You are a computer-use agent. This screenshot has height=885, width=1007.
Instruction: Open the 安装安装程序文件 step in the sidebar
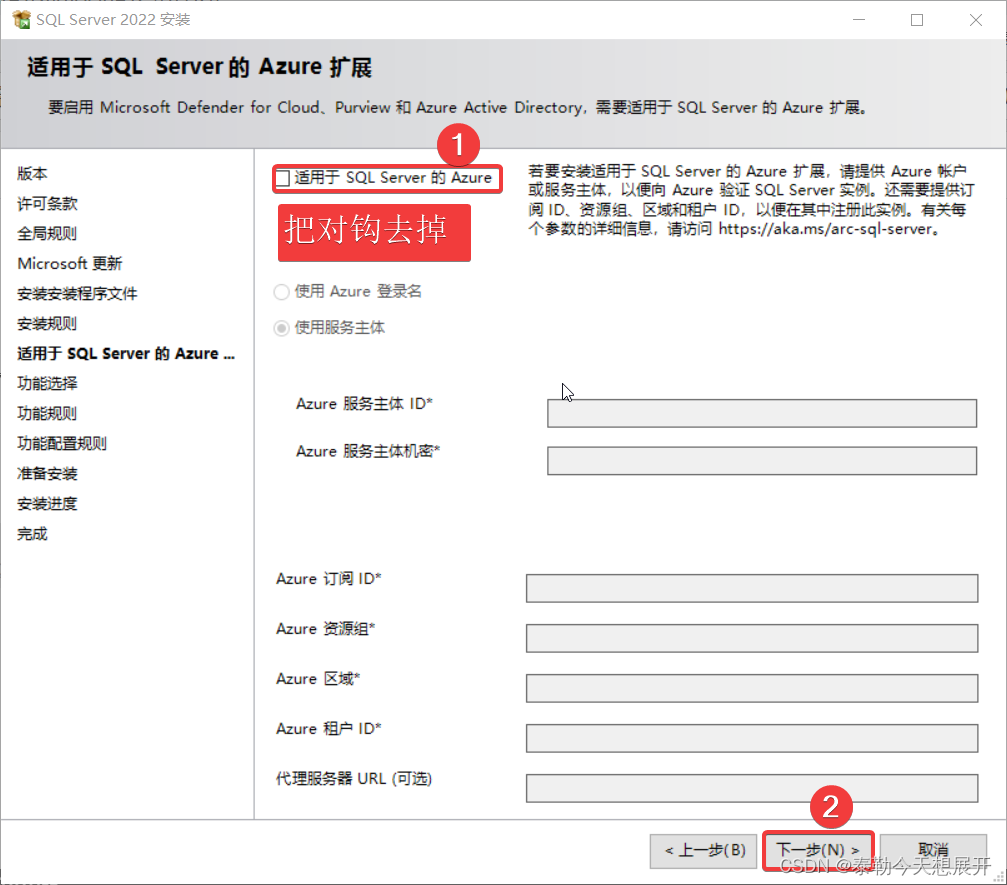point(77,294)
